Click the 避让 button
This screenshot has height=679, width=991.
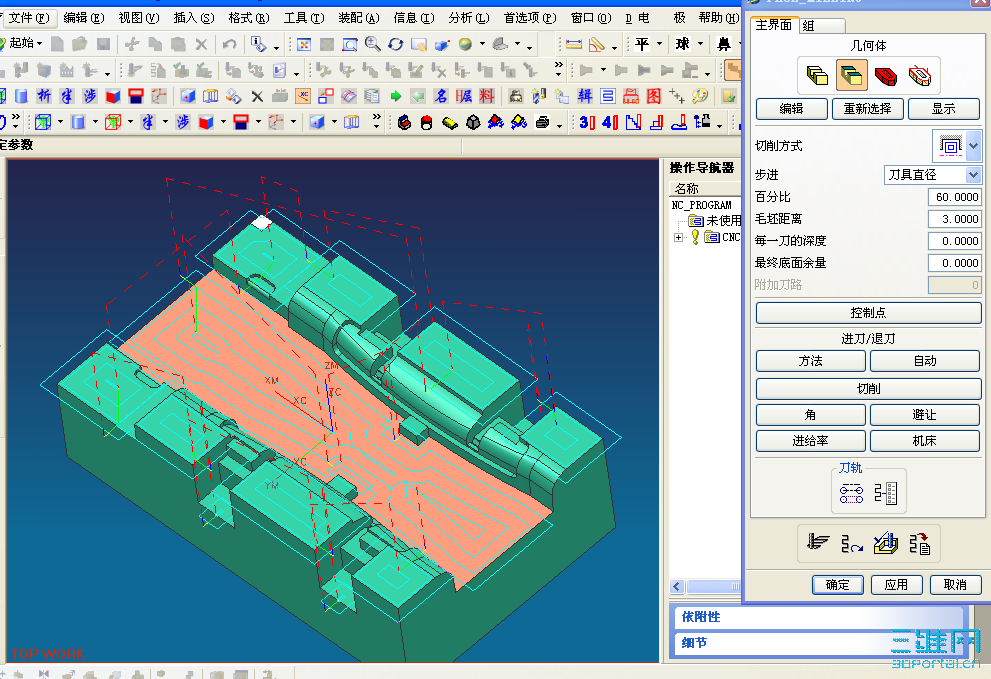925,415
